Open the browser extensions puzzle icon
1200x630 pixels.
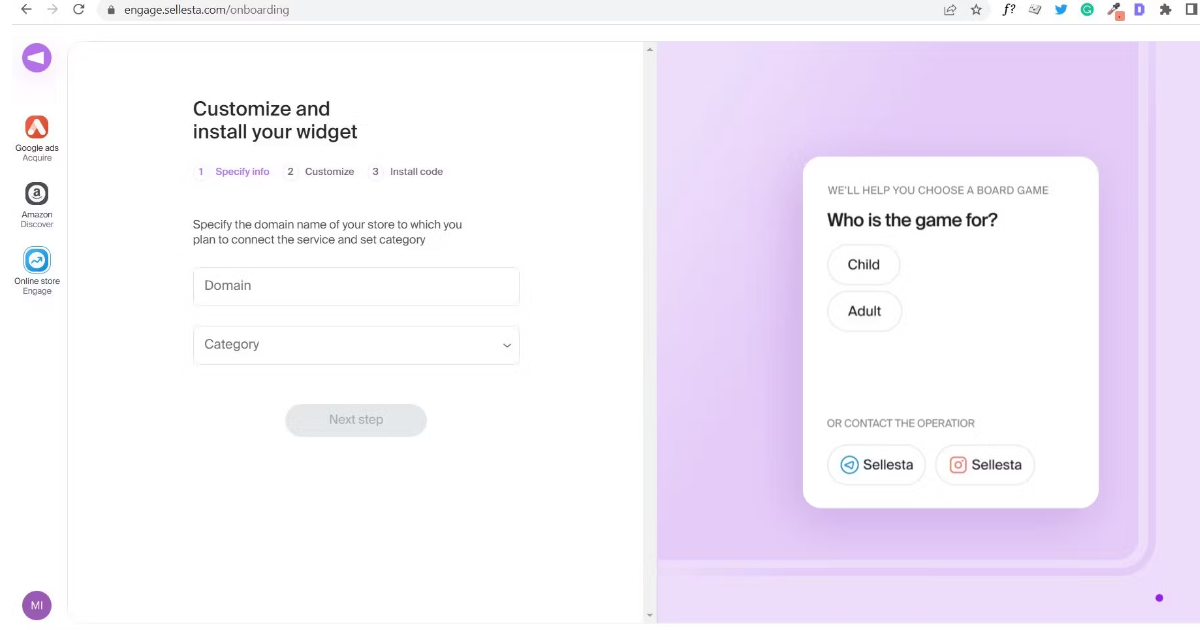tap(1165, 10)
